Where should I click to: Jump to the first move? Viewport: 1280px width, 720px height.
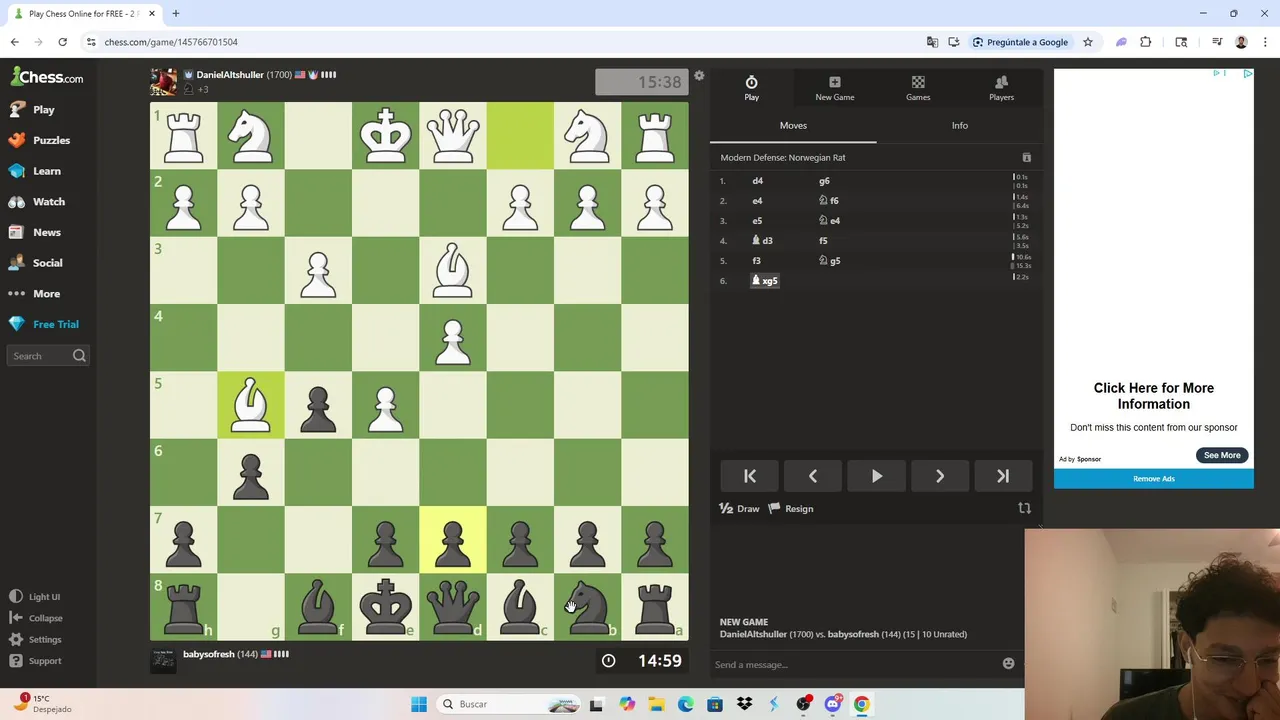[750, 476]
